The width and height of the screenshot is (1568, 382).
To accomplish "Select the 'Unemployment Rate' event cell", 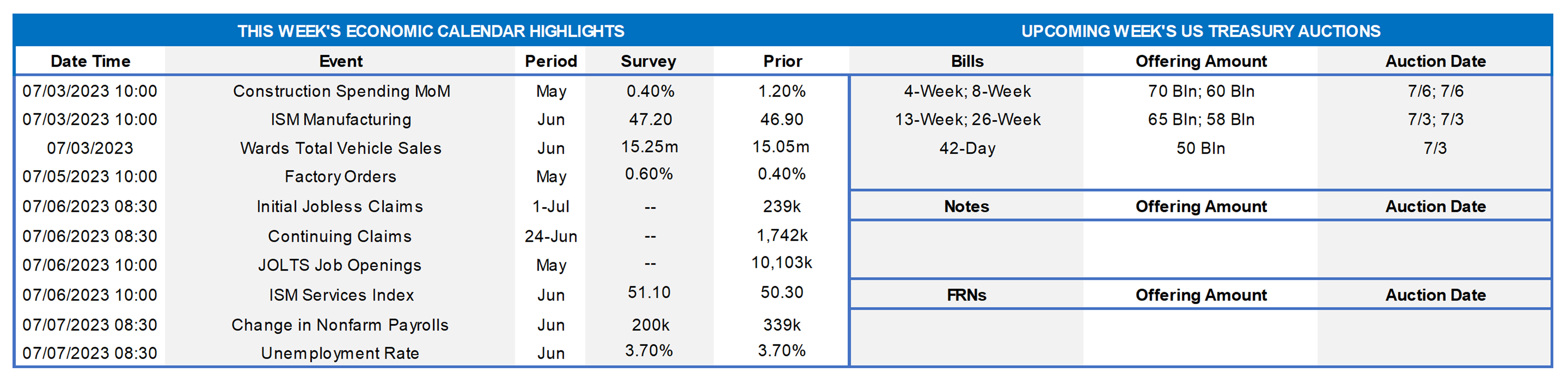I will pos(340,354).
